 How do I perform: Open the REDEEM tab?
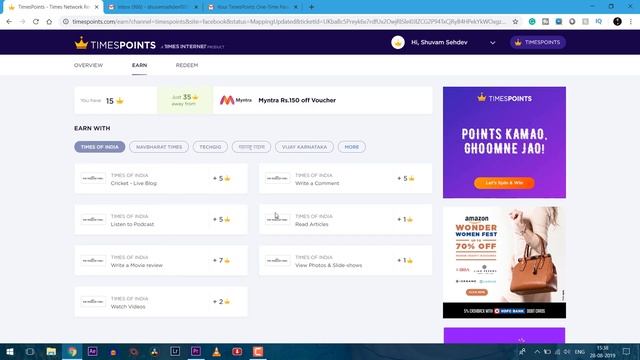point(187,65)
